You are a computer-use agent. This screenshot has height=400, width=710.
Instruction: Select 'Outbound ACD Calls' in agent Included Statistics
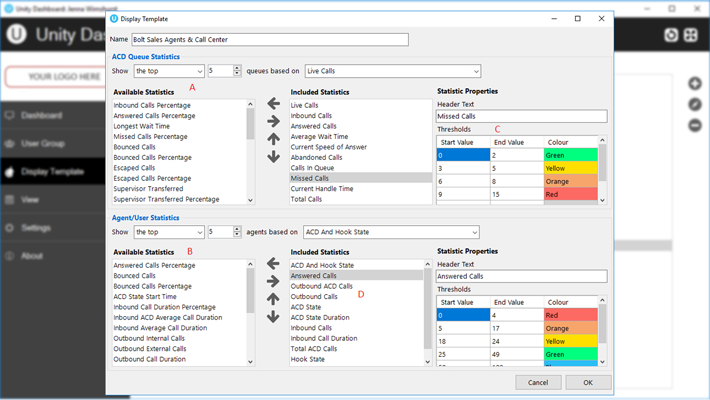pyautogui.click(x=321, y=286)
